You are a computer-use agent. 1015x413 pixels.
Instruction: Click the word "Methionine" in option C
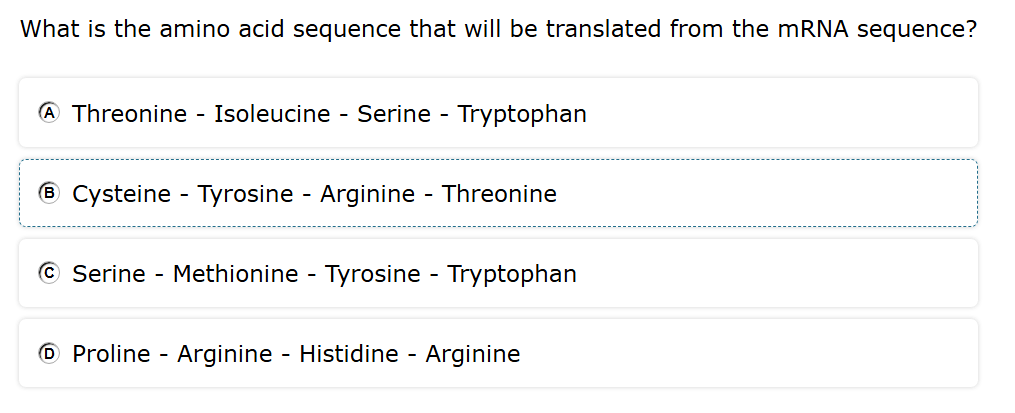[x=236, y=274]
